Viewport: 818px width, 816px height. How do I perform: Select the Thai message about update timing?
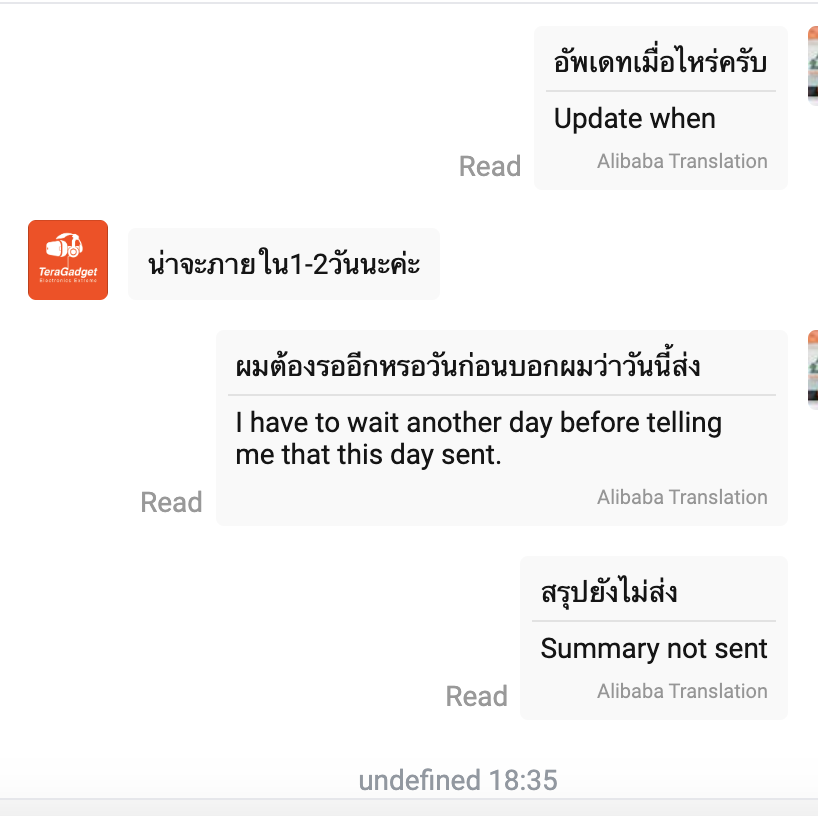660,62
